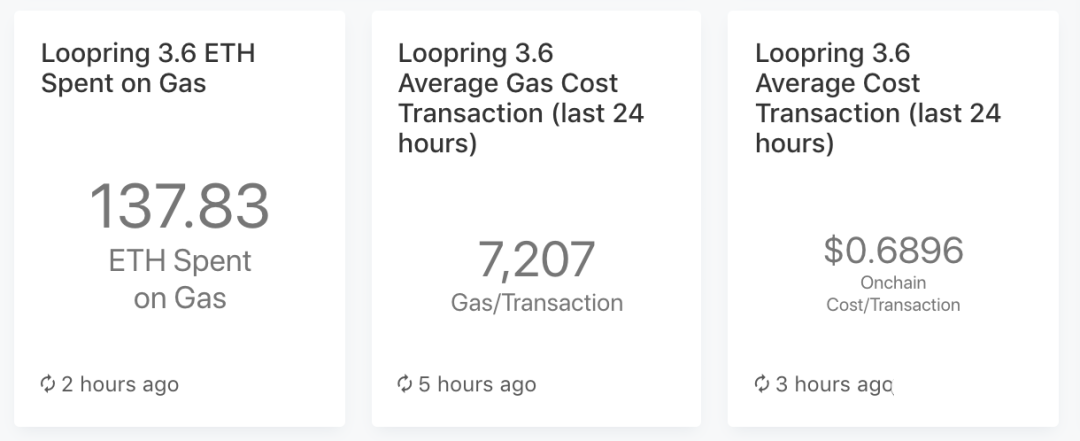
Task: Open the 'Loopring 3.6 ETH Spent on Gas' title
Action: point(148,68)
